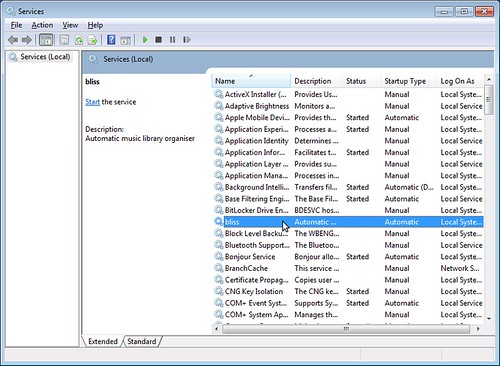Select the Application Experi... service
Screen dimensions: 500x366
coord(348,129)
